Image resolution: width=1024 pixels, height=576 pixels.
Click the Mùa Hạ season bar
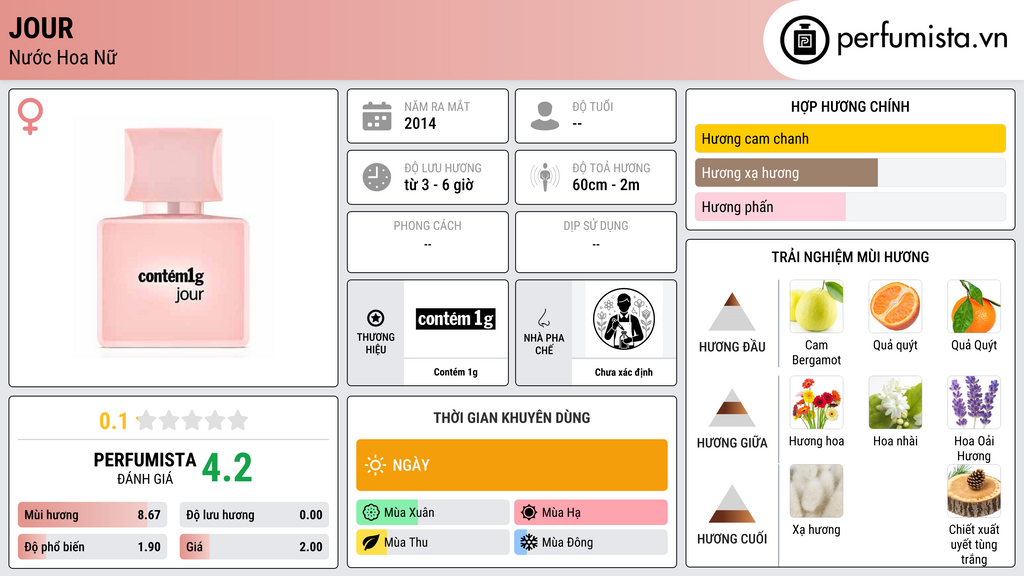(x=591, y=512)
